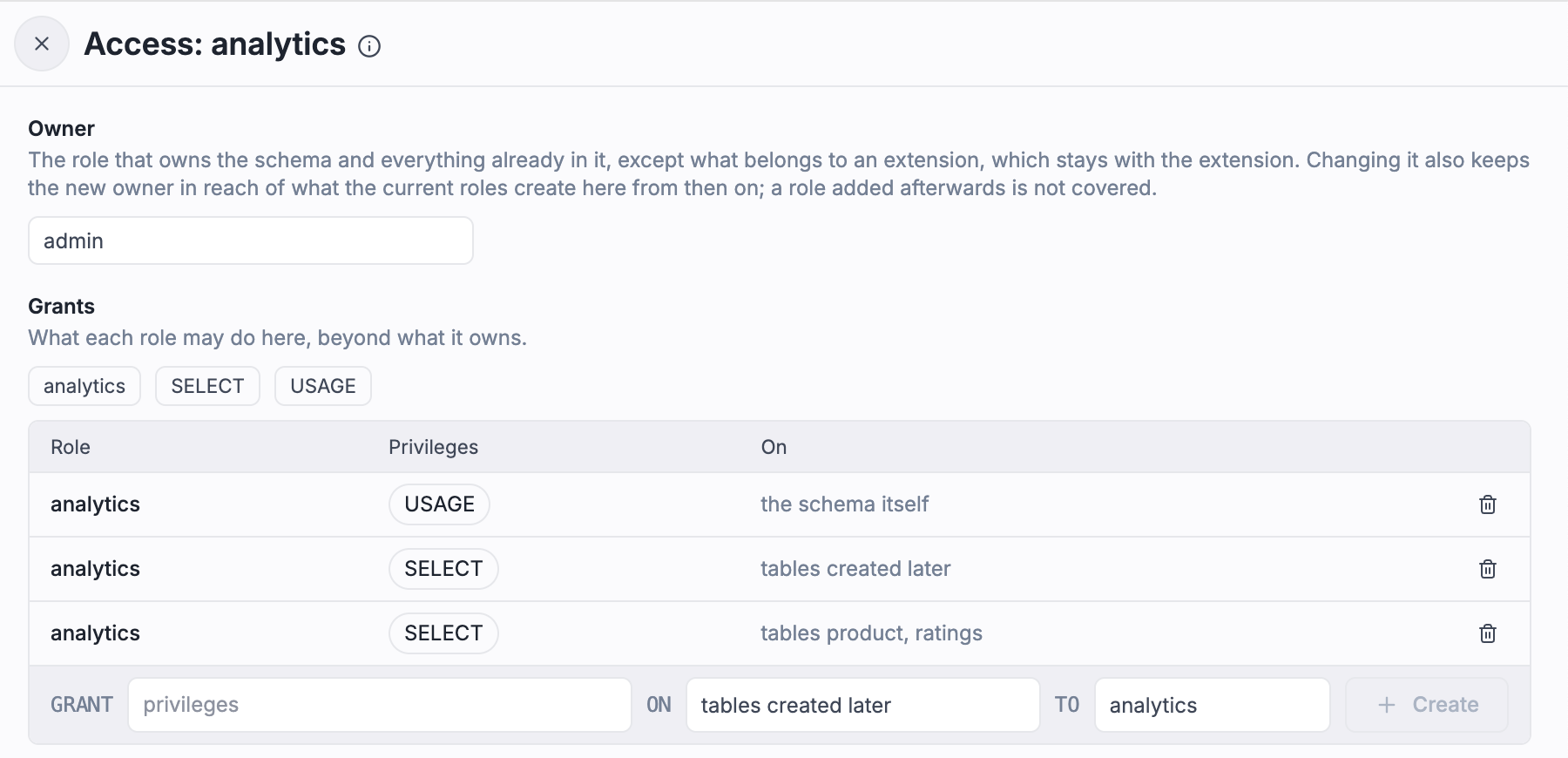
Task: Click the analytics role in the USAGE row
Action: pos(95,504)
